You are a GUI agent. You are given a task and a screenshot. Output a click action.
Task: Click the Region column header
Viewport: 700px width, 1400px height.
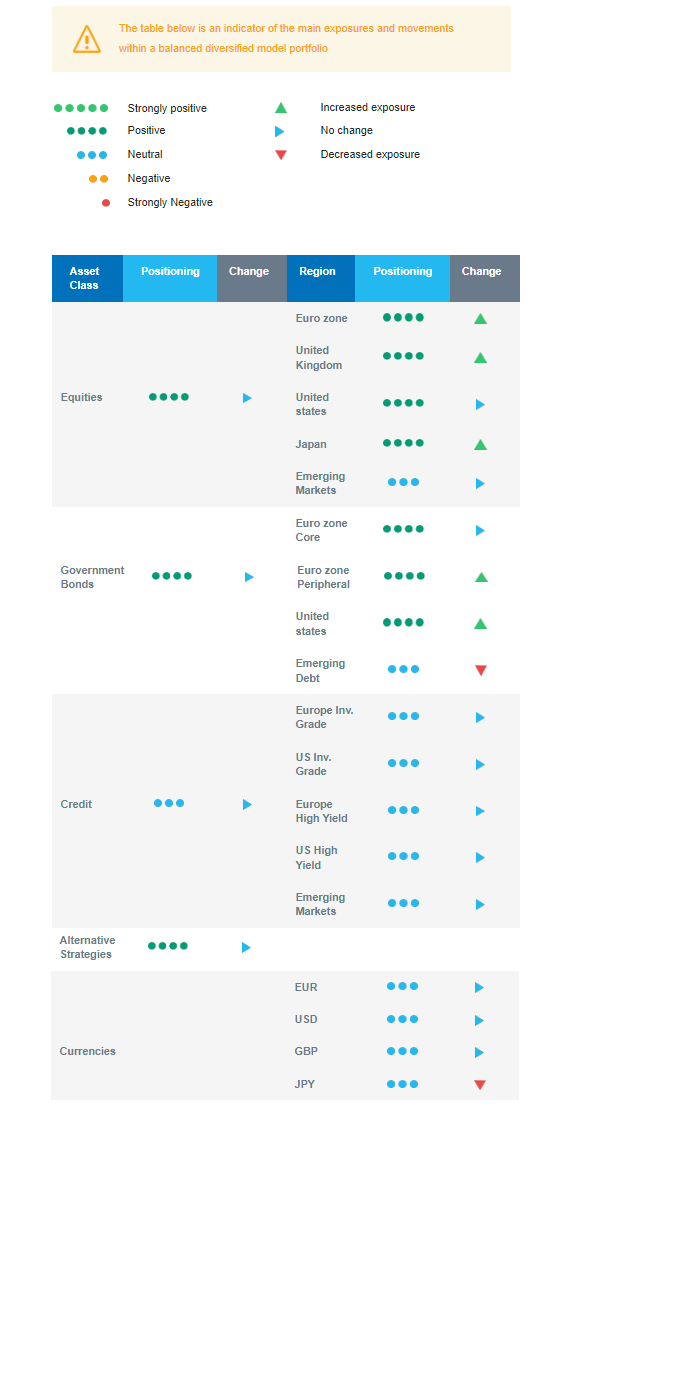(x=318, y=272)
